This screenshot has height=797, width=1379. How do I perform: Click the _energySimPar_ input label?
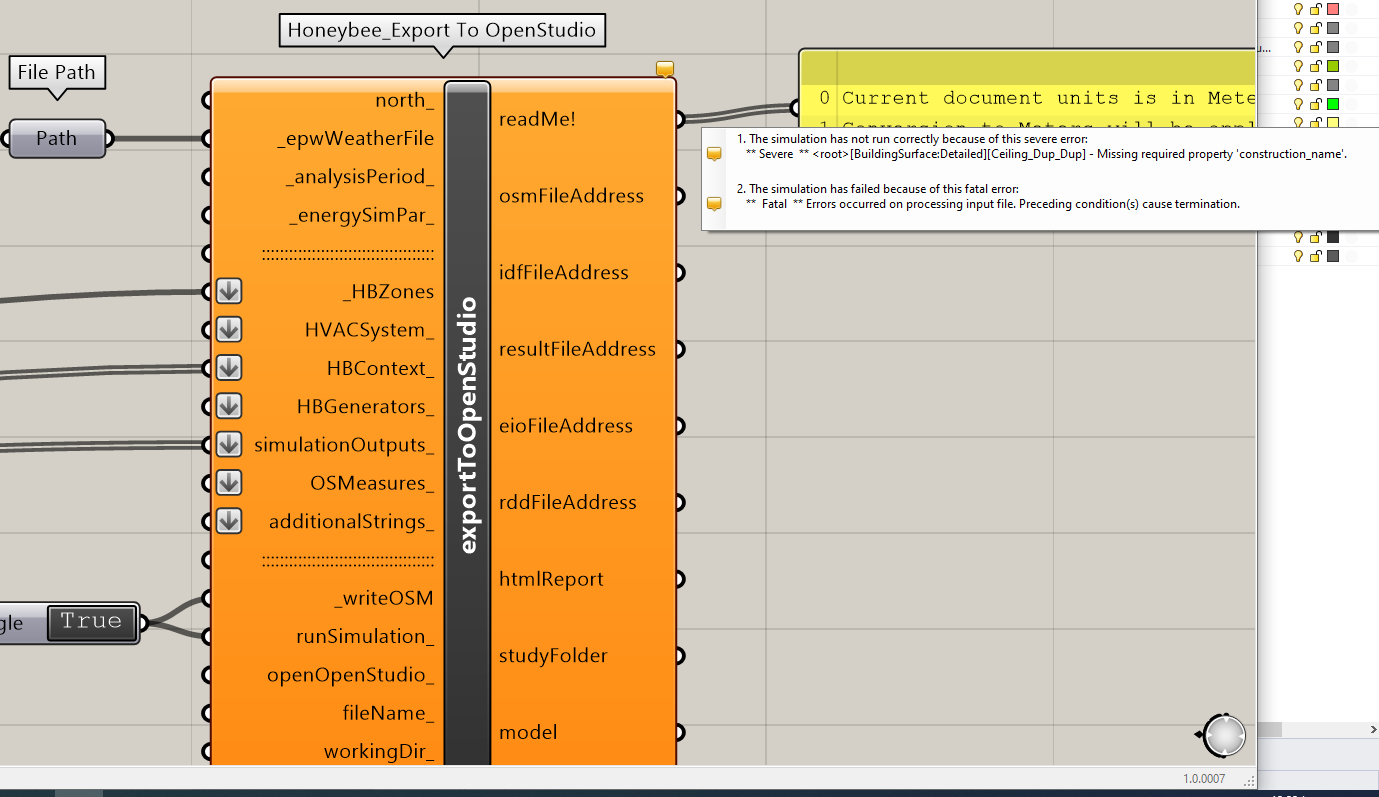point(362,215)
